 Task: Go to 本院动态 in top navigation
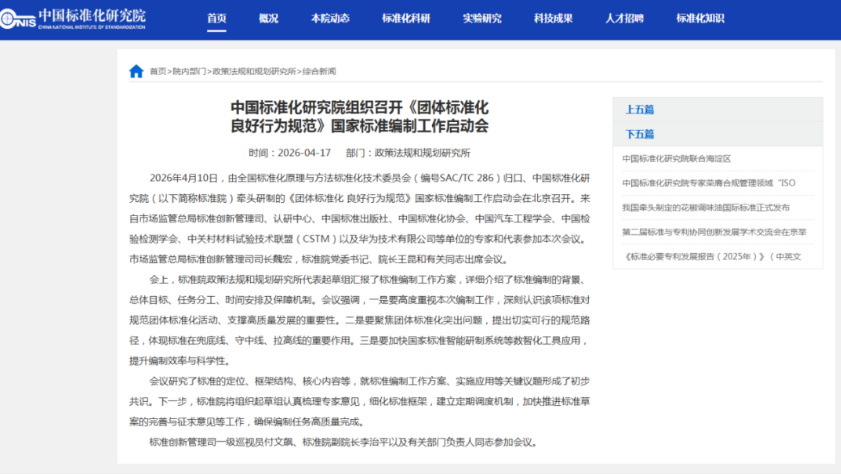click(x=330, y=19)
